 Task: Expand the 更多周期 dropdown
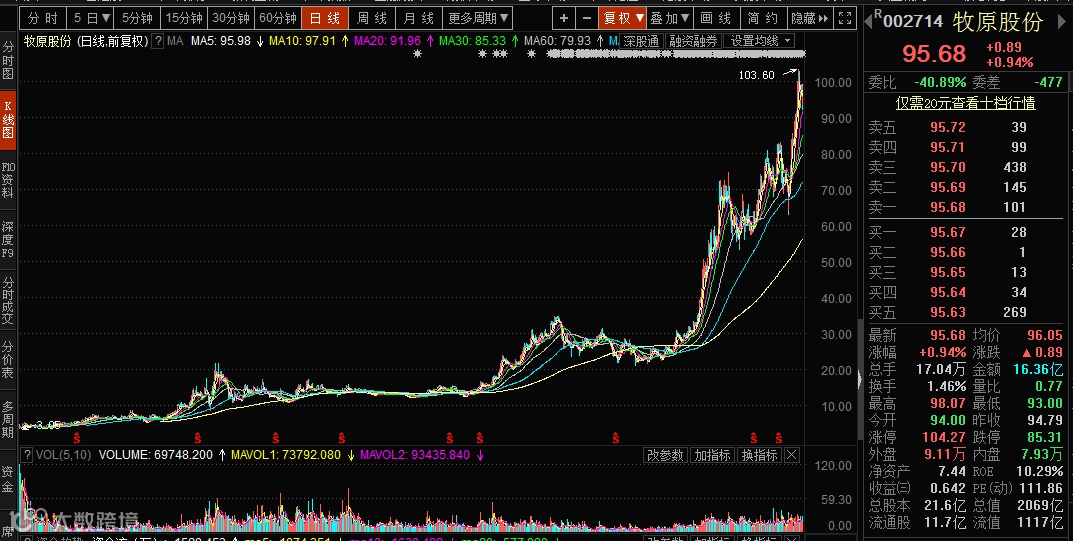coord(478,18)
